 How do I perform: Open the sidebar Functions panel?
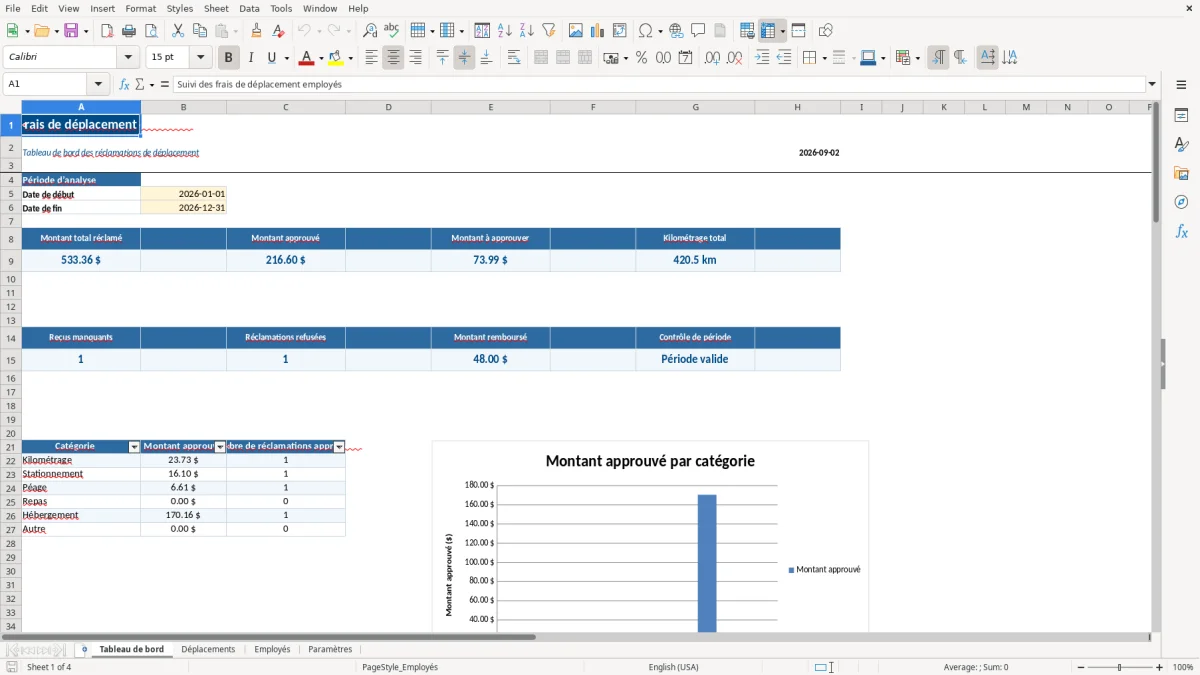(1181, 232)
